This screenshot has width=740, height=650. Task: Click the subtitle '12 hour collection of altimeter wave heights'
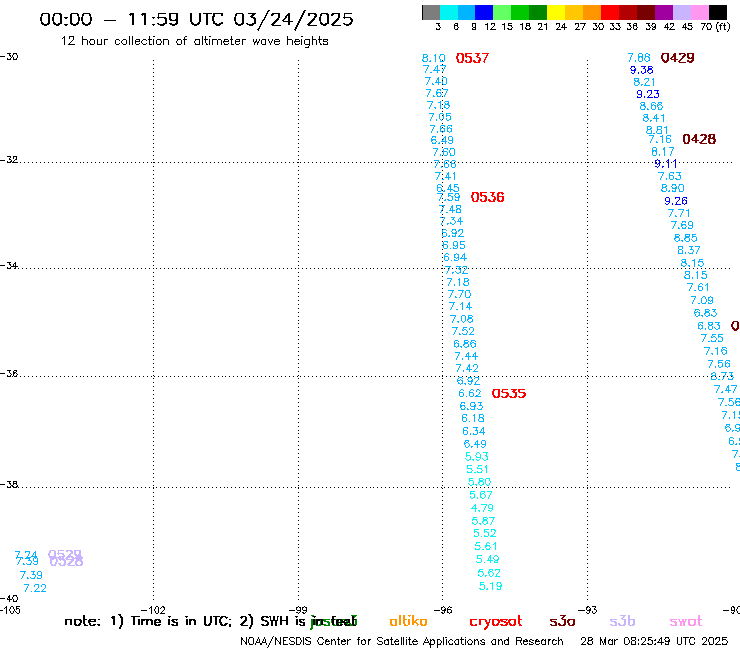click(194, 41)
